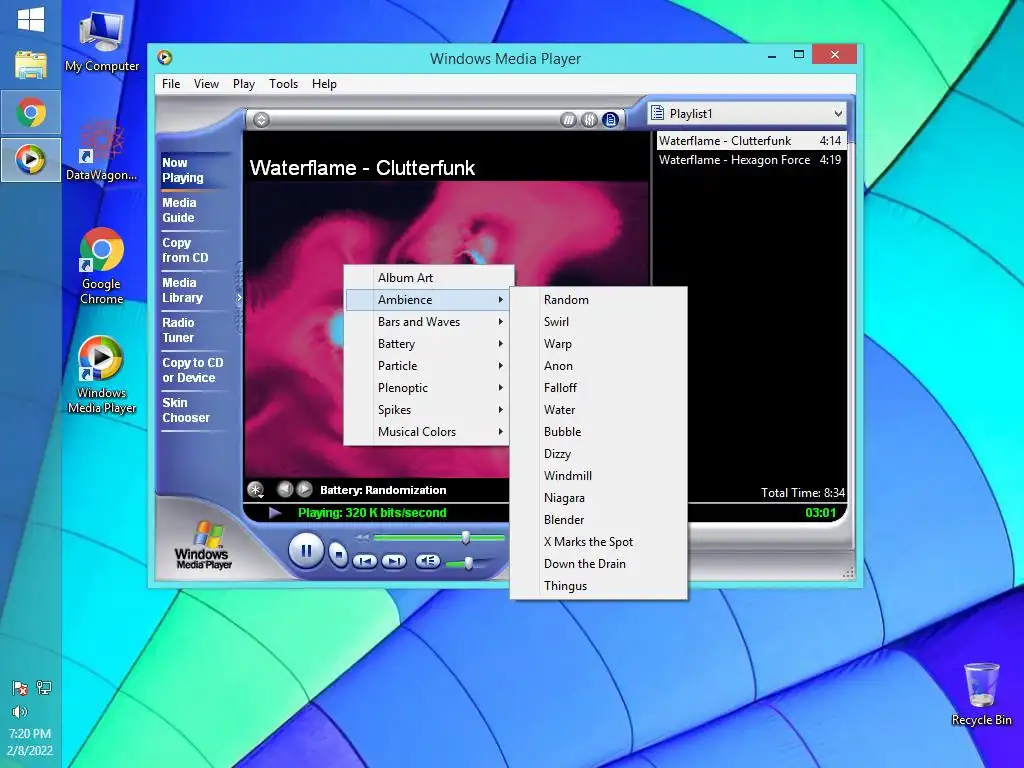
Task: Click the round toolbar shuffle button
Action: pos(568,120)
